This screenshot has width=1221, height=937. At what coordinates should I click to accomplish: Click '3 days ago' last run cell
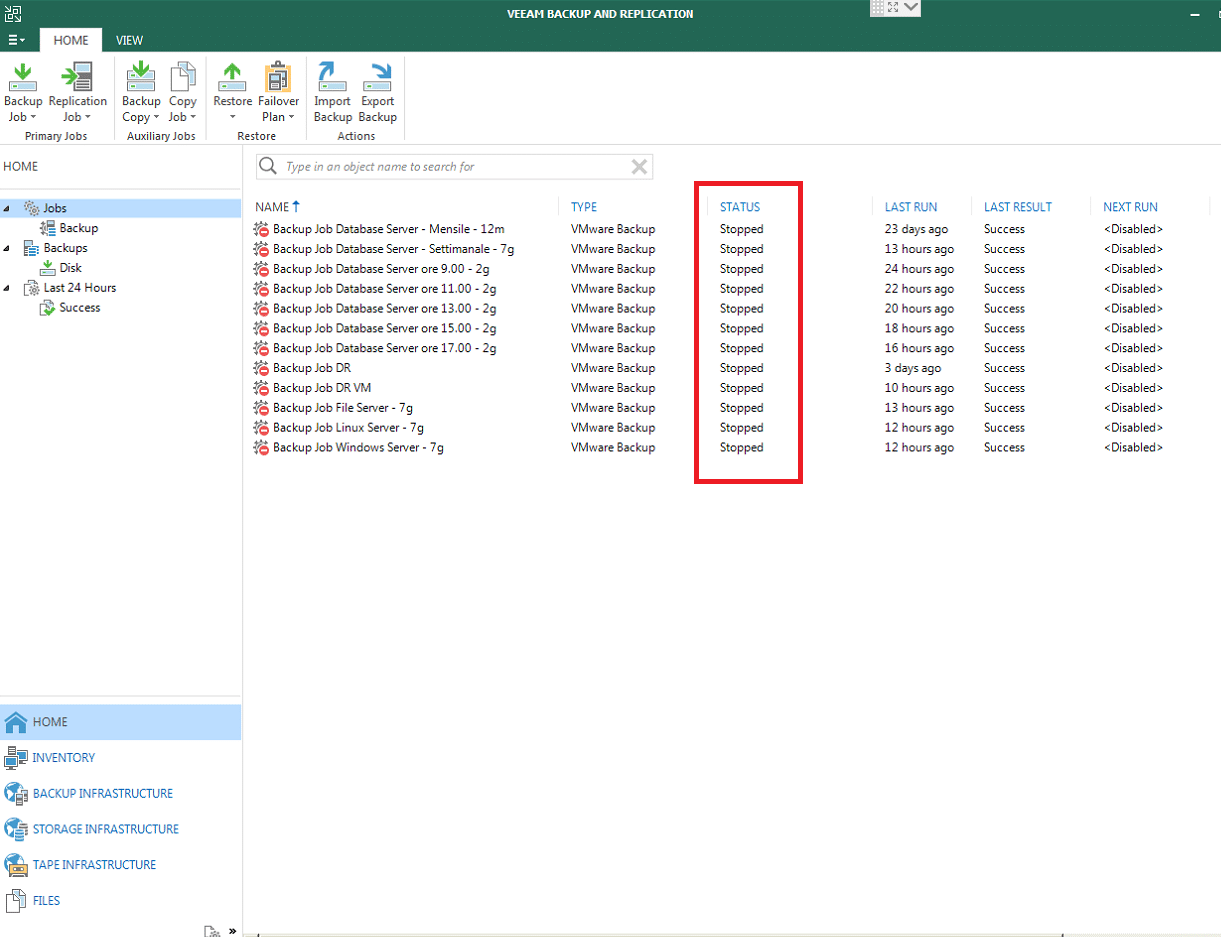click(912, 368)
